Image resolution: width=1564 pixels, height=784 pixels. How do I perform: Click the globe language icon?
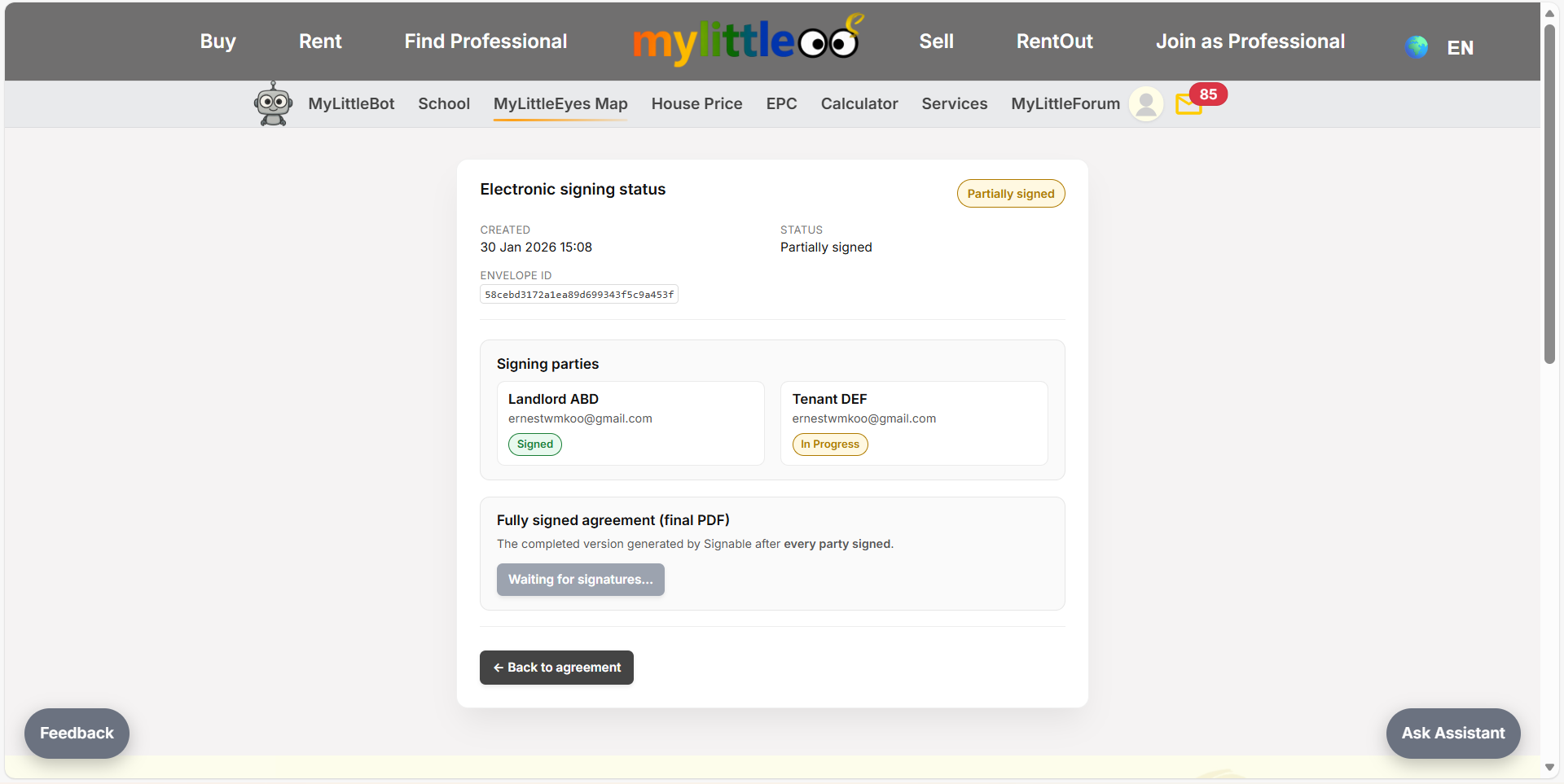(1417, 46)
